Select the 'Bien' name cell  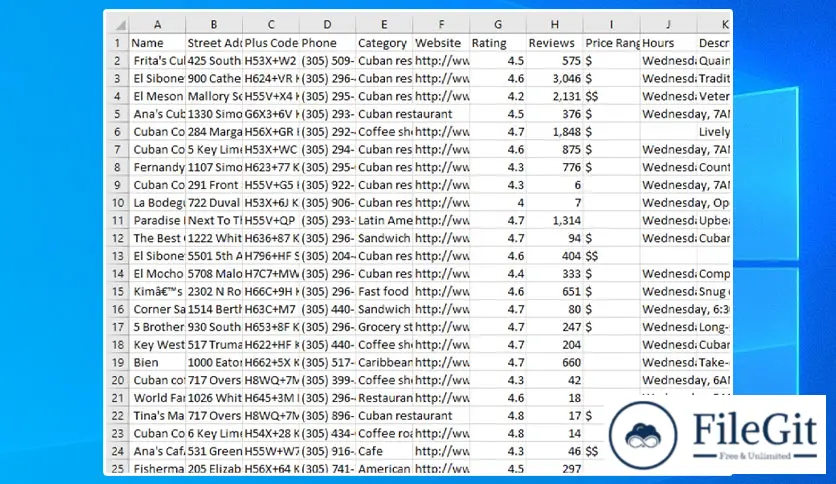tap(157, 362)
